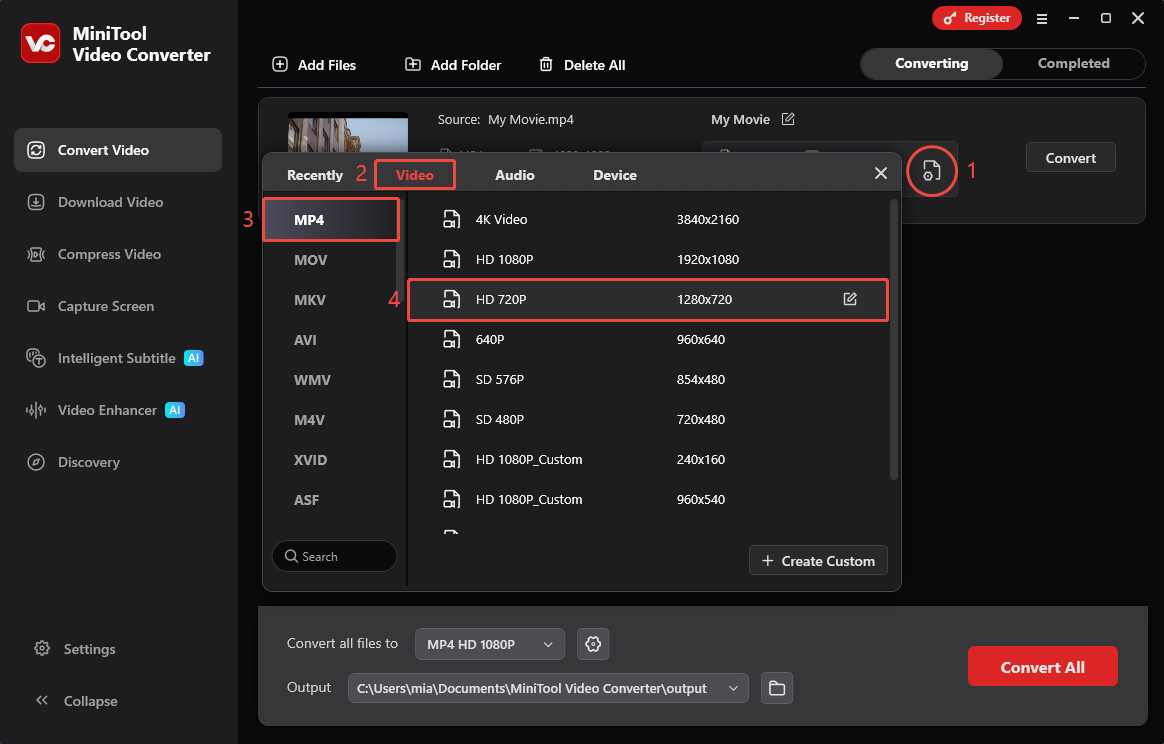Open the hamburger menu icon in title bar

coord(1042,19)
